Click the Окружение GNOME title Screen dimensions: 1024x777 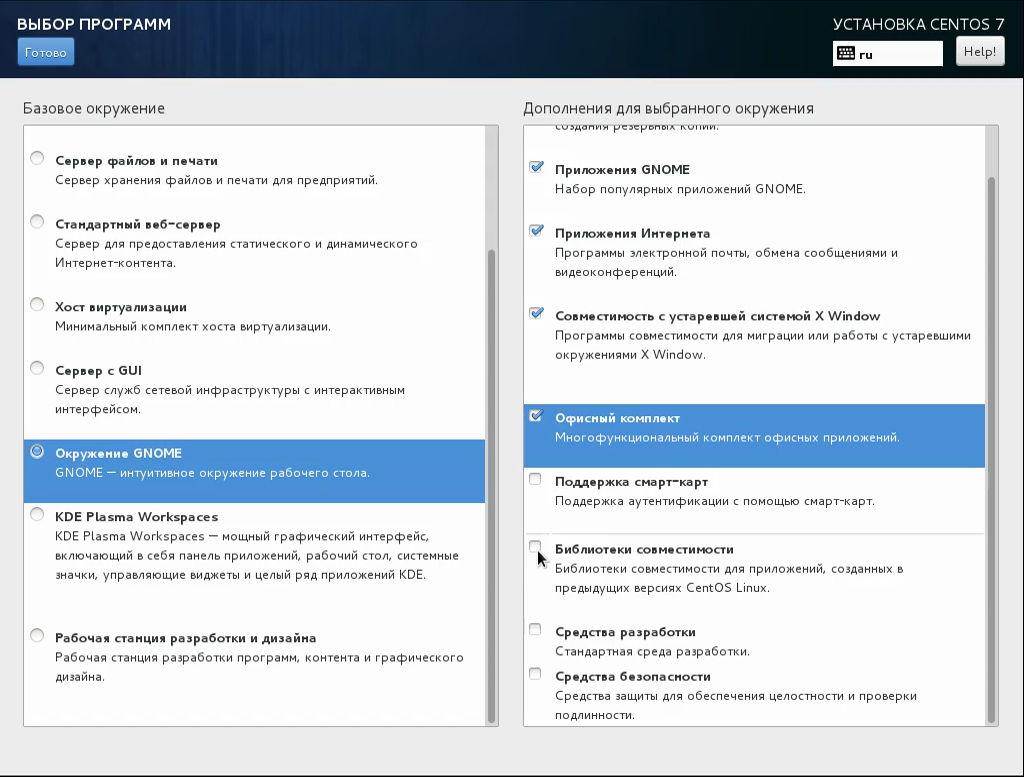click(118, 453)
